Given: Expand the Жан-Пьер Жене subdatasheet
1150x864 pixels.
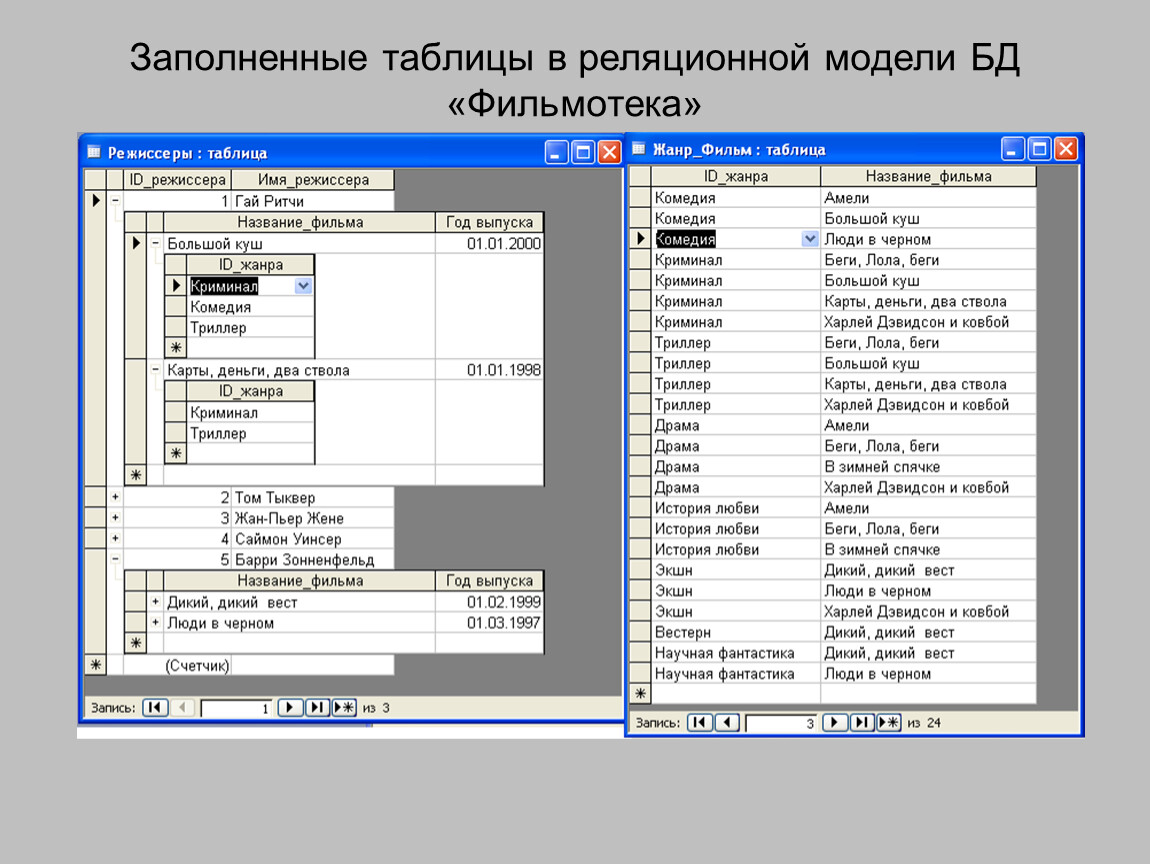Looking at the screenshot, I should tap(115, 518).
